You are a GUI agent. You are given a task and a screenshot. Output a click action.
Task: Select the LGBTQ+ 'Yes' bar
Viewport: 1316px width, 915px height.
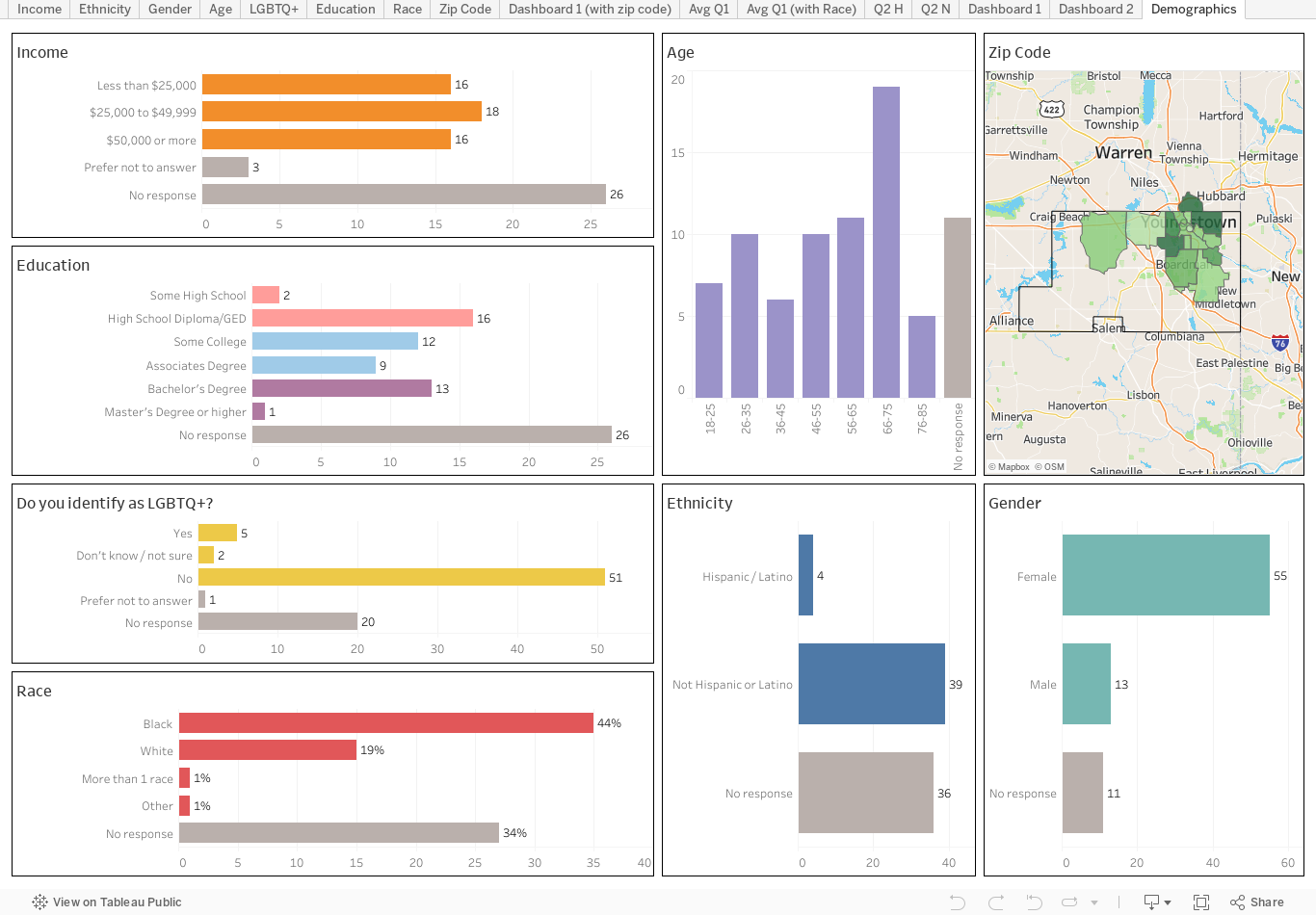point(218,533)
